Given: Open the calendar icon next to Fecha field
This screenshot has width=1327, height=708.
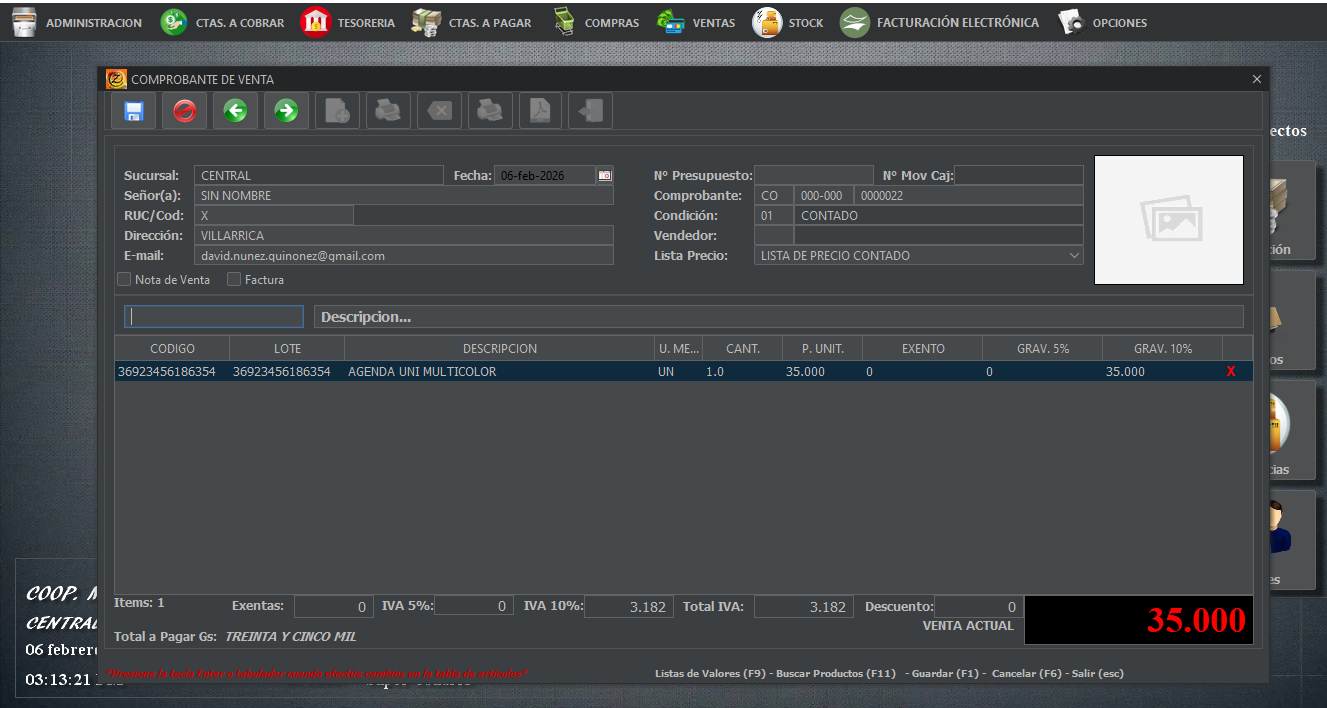Looking at the screenshot, I should [604, 175].
